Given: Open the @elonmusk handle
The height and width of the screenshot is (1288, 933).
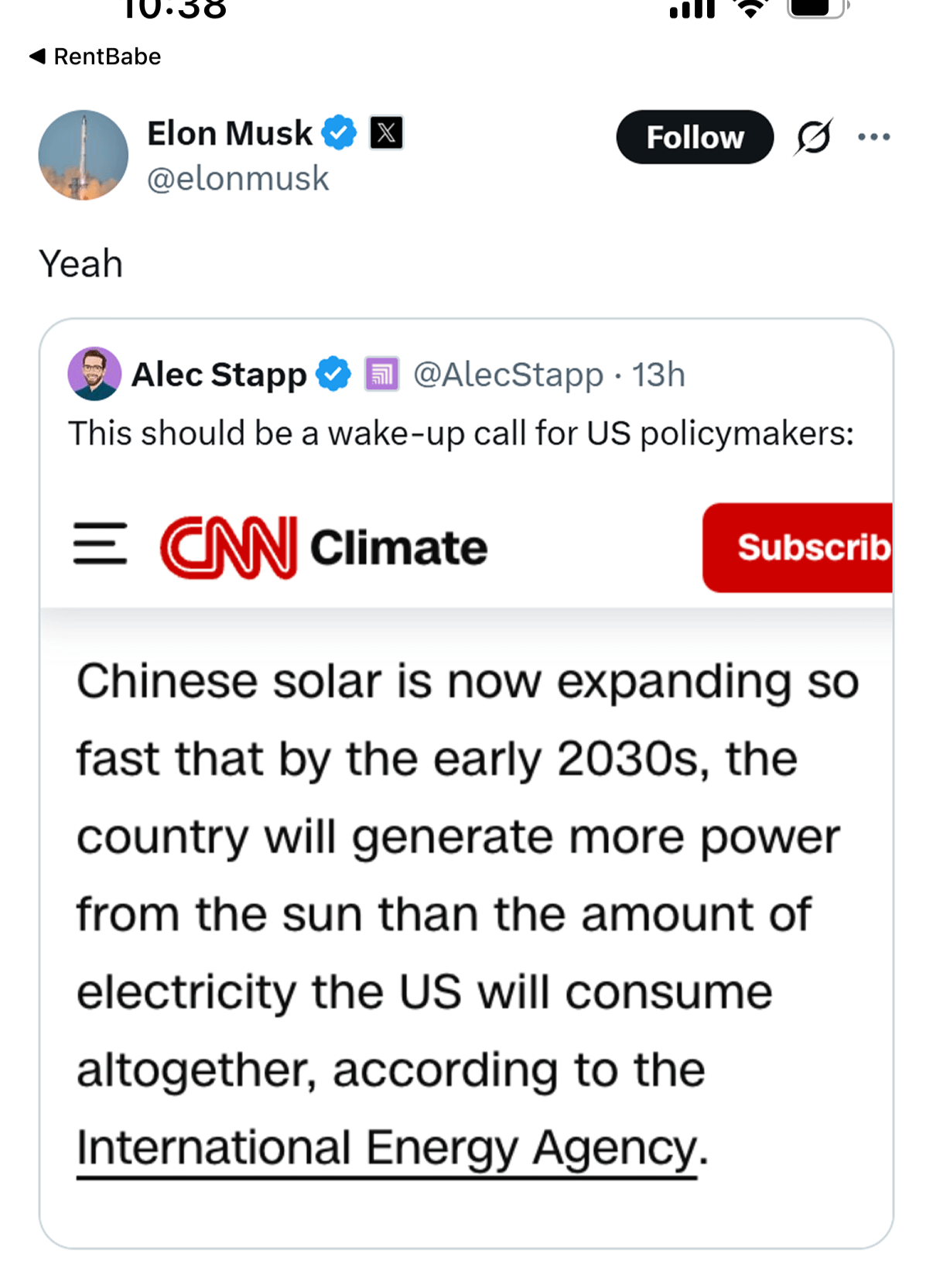Looking at the screenshot, I should 238,179.
